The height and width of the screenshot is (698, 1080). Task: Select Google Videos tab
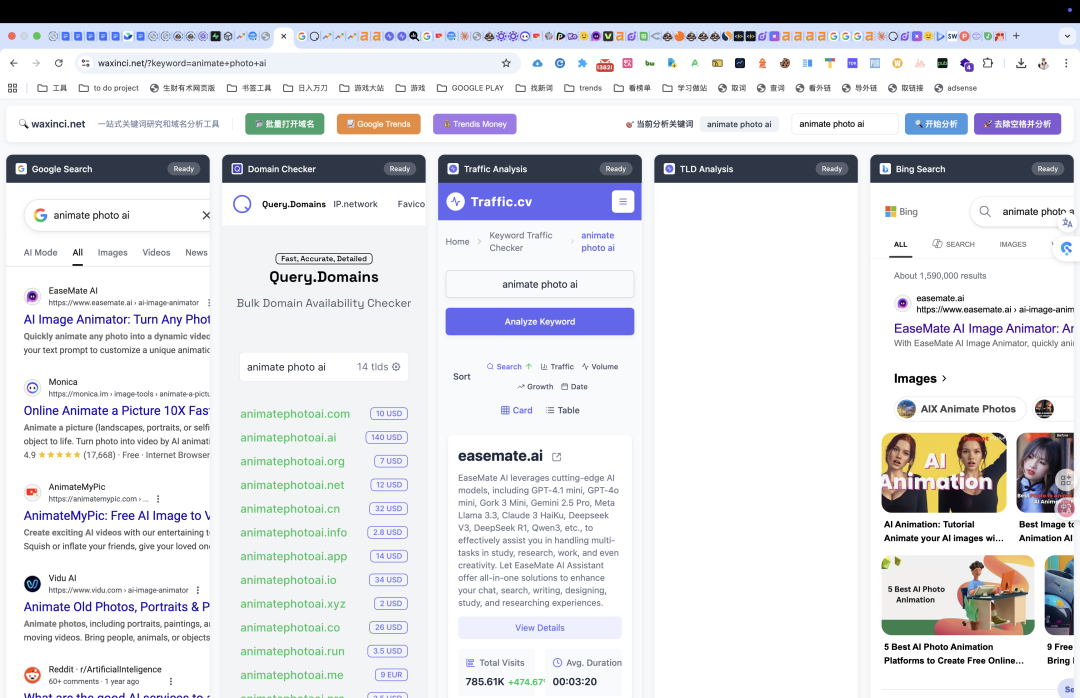tap(156, 252)
